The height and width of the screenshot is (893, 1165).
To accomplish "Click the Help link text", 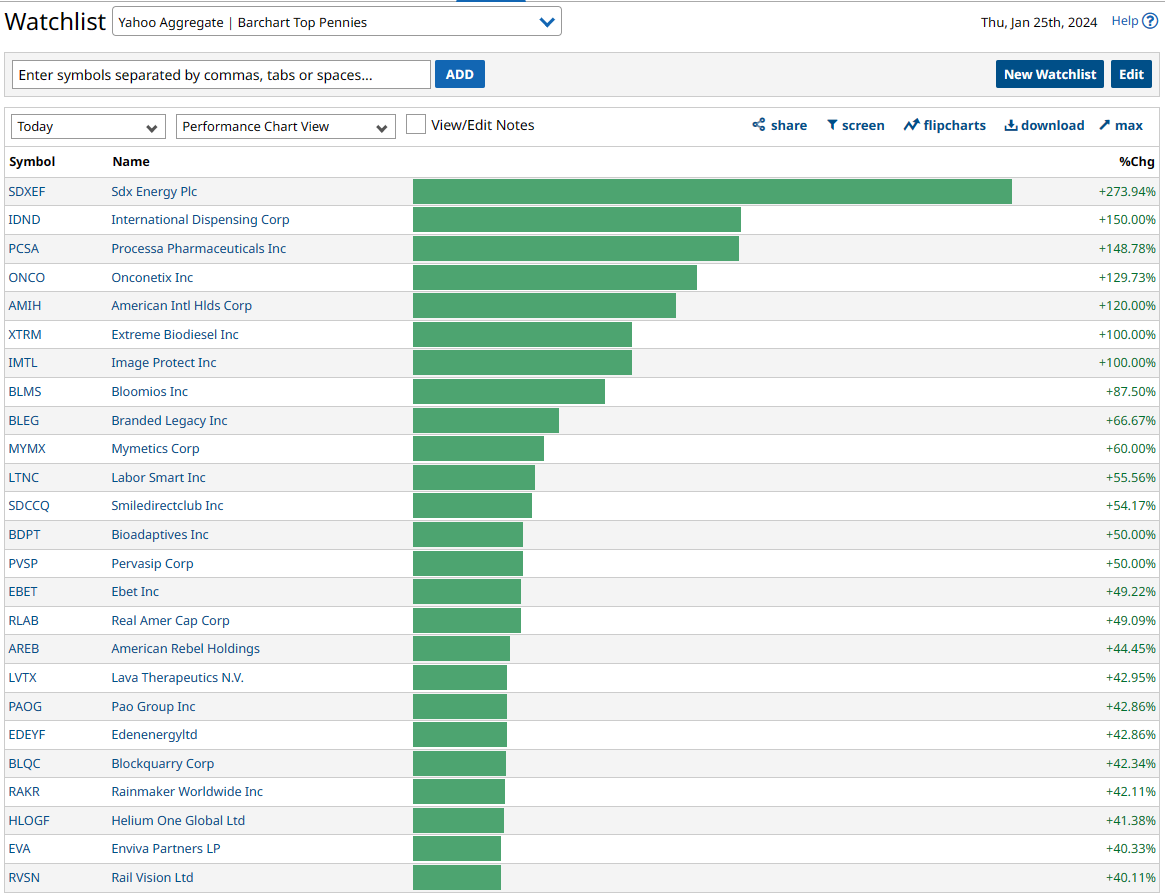I will (x=1125, y=22).
